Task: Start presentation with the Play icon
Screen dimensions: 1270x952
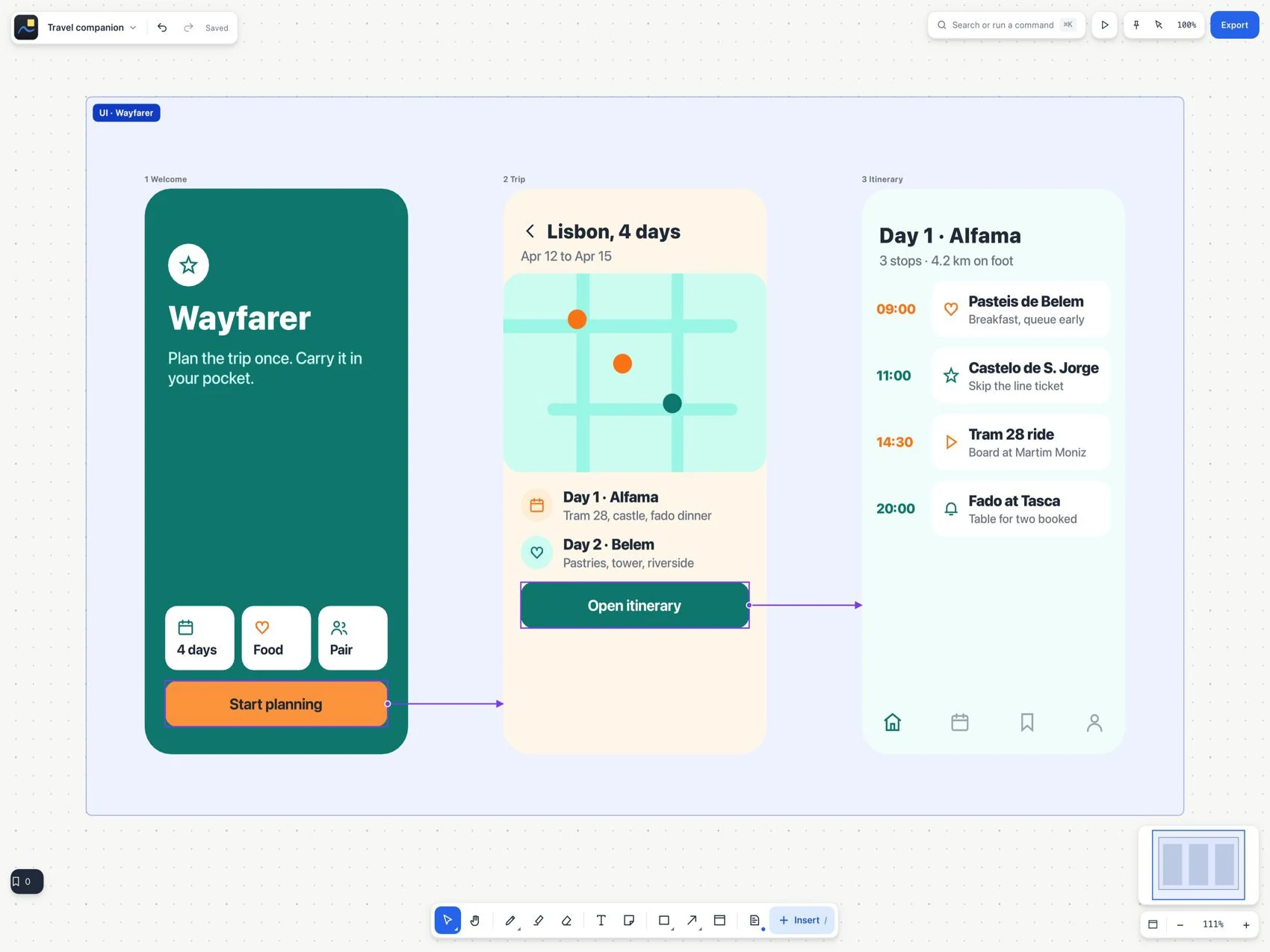Action: pos(1105,25)
